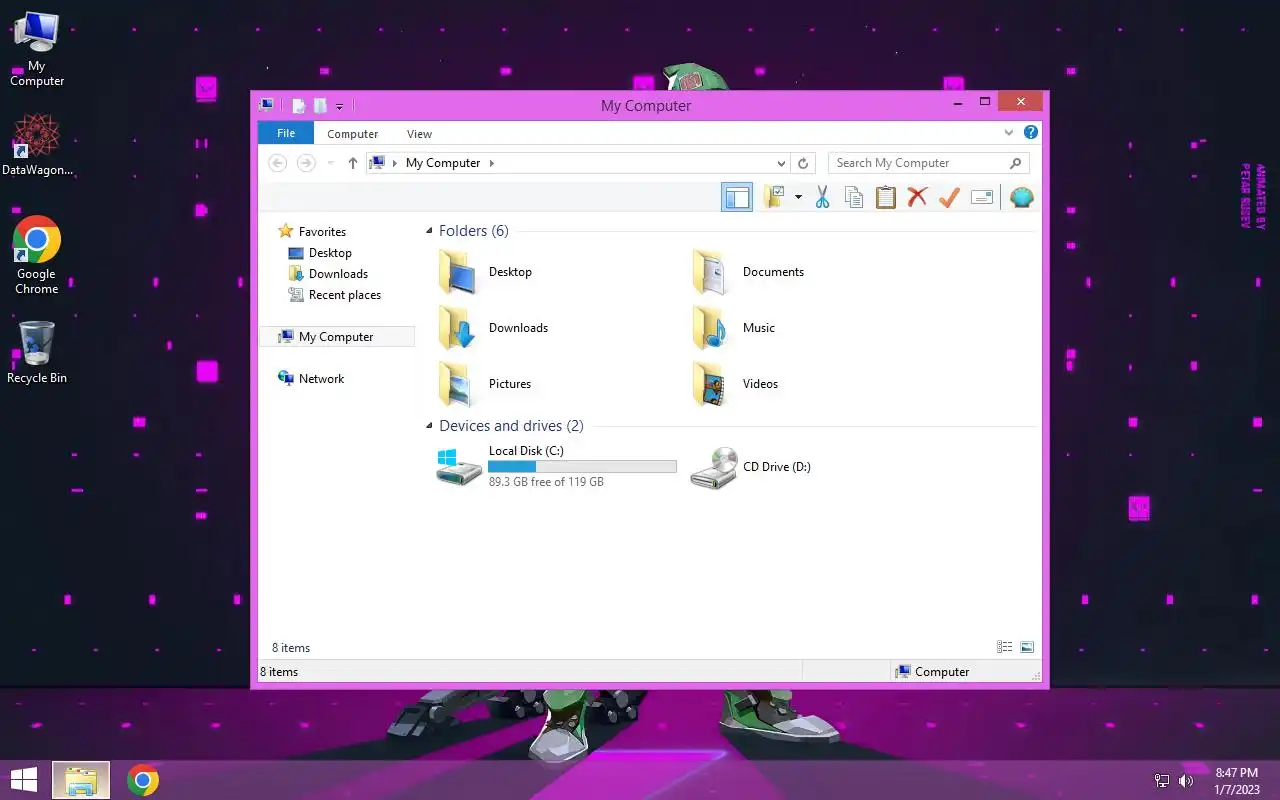
Task: Open the address bar history dropdown
Action: click(781, 163)
